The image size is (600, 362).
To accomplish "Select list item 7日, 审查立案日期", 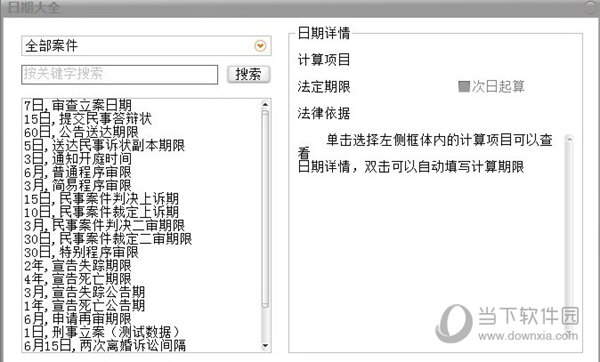I will coord(78,105).
